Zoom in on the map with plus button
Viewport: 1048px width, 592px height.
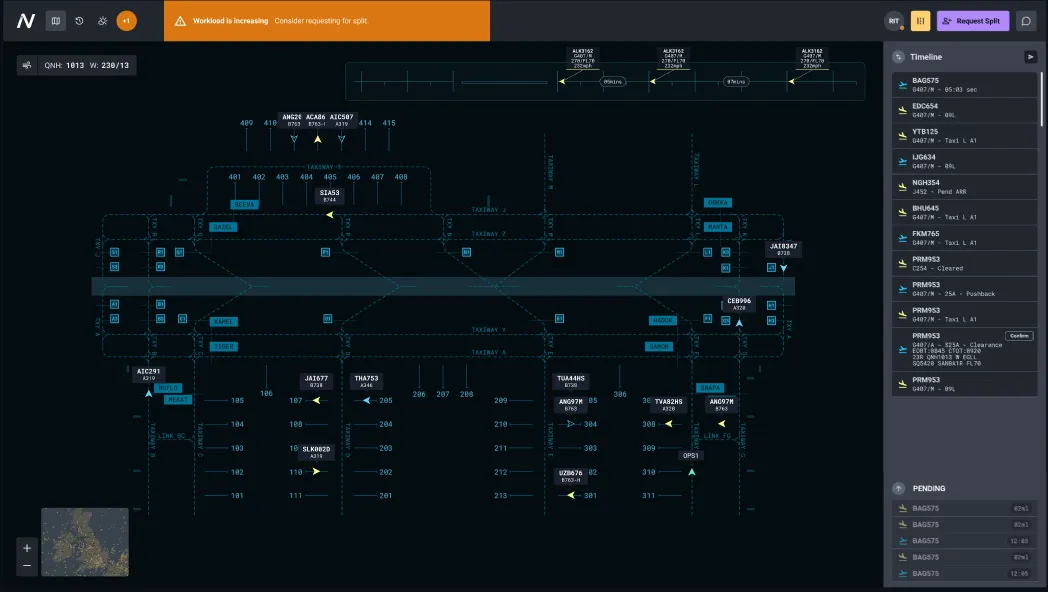(x=27, y=548)
